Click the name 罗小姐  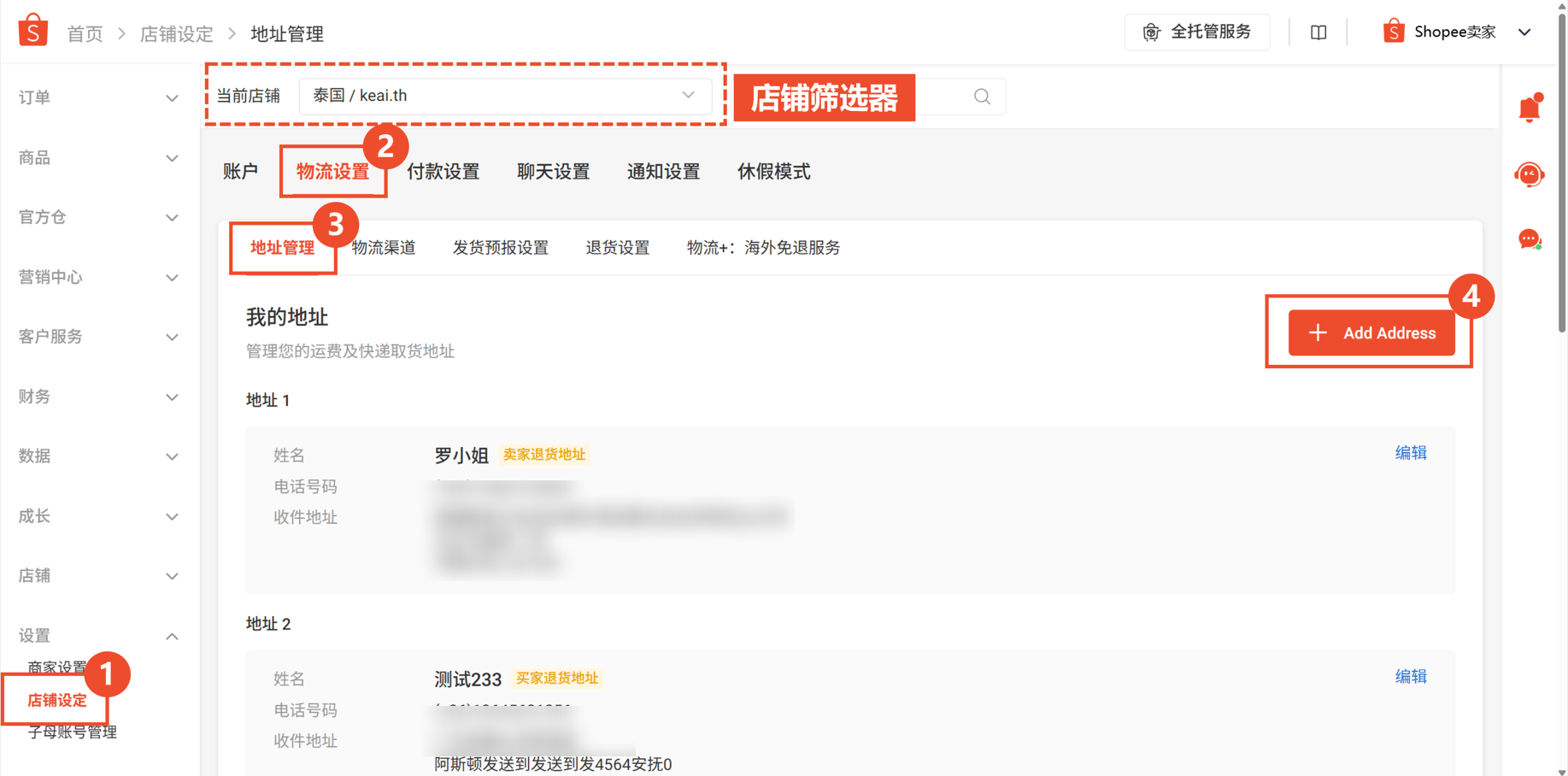[x=461, y=456]
